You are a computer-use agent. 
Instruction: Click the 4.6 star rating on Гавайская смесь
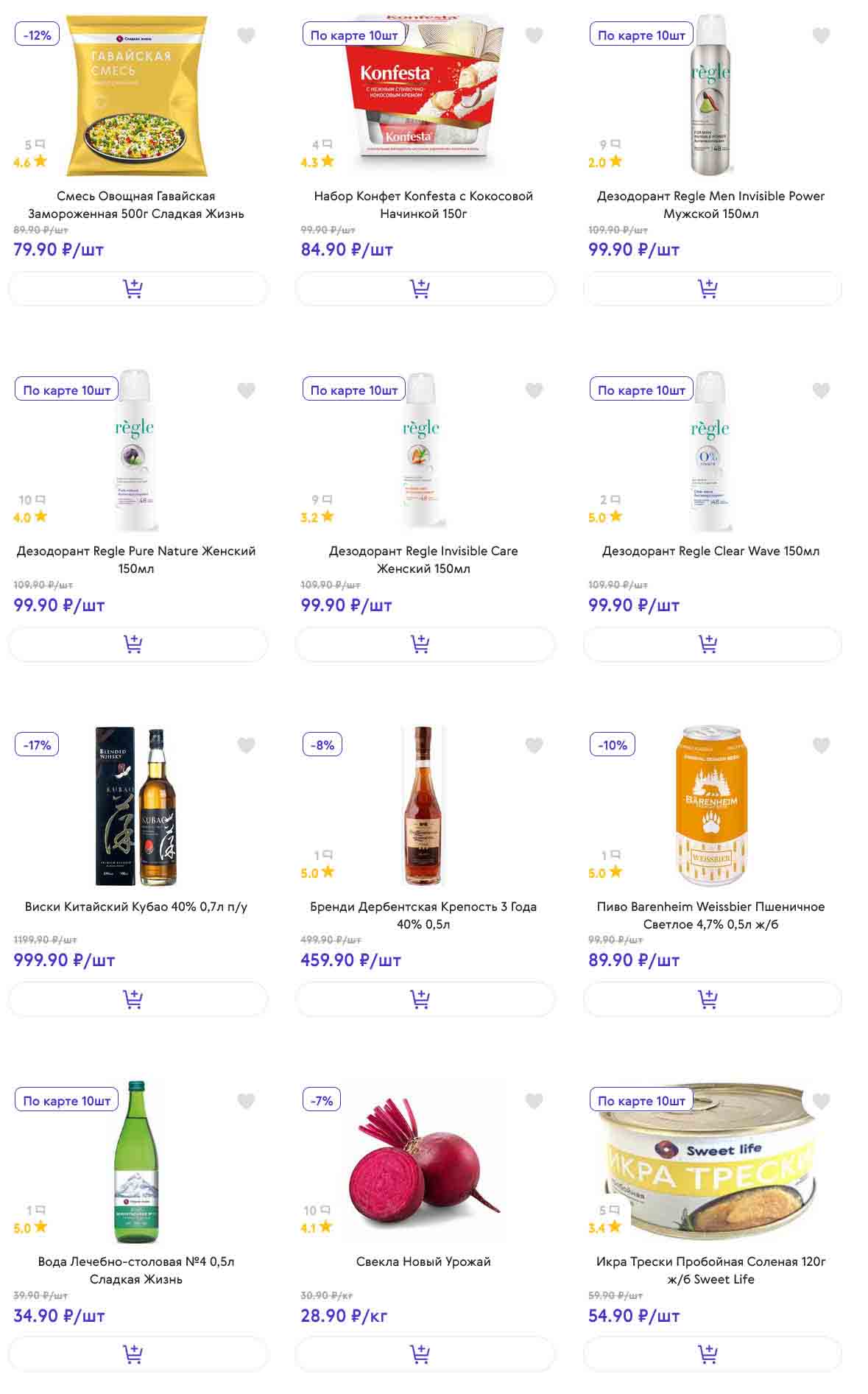(x=30, y=162)
